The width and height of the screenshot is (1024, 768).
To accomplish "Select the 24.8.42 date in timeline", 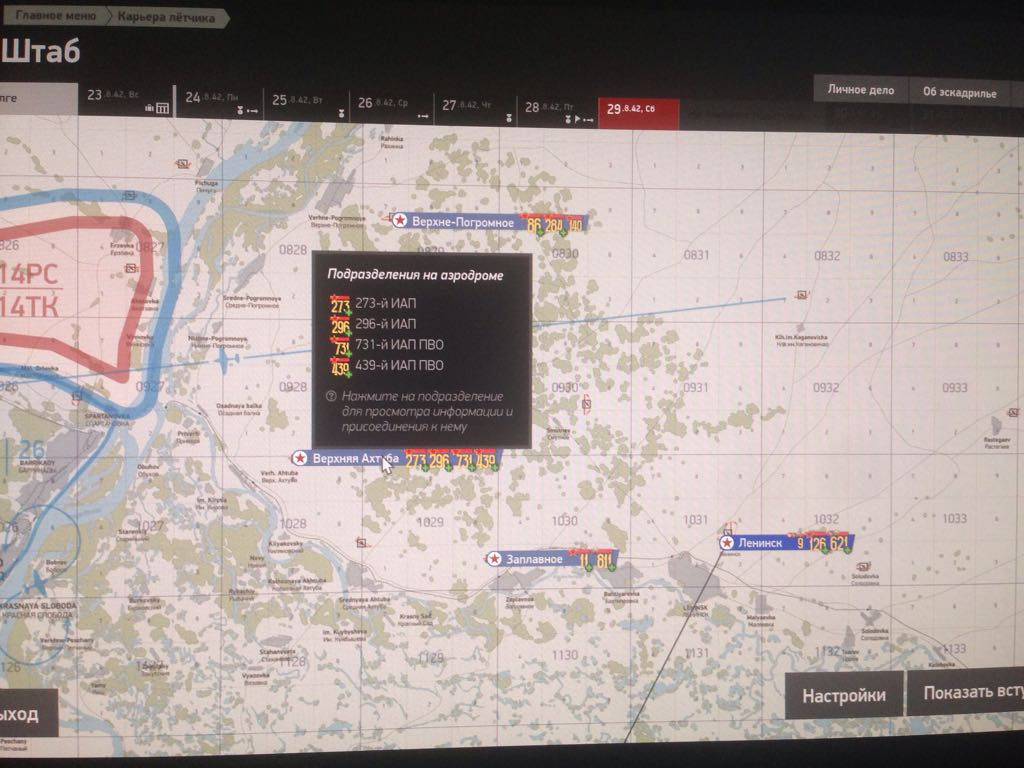I will (220, 101).
